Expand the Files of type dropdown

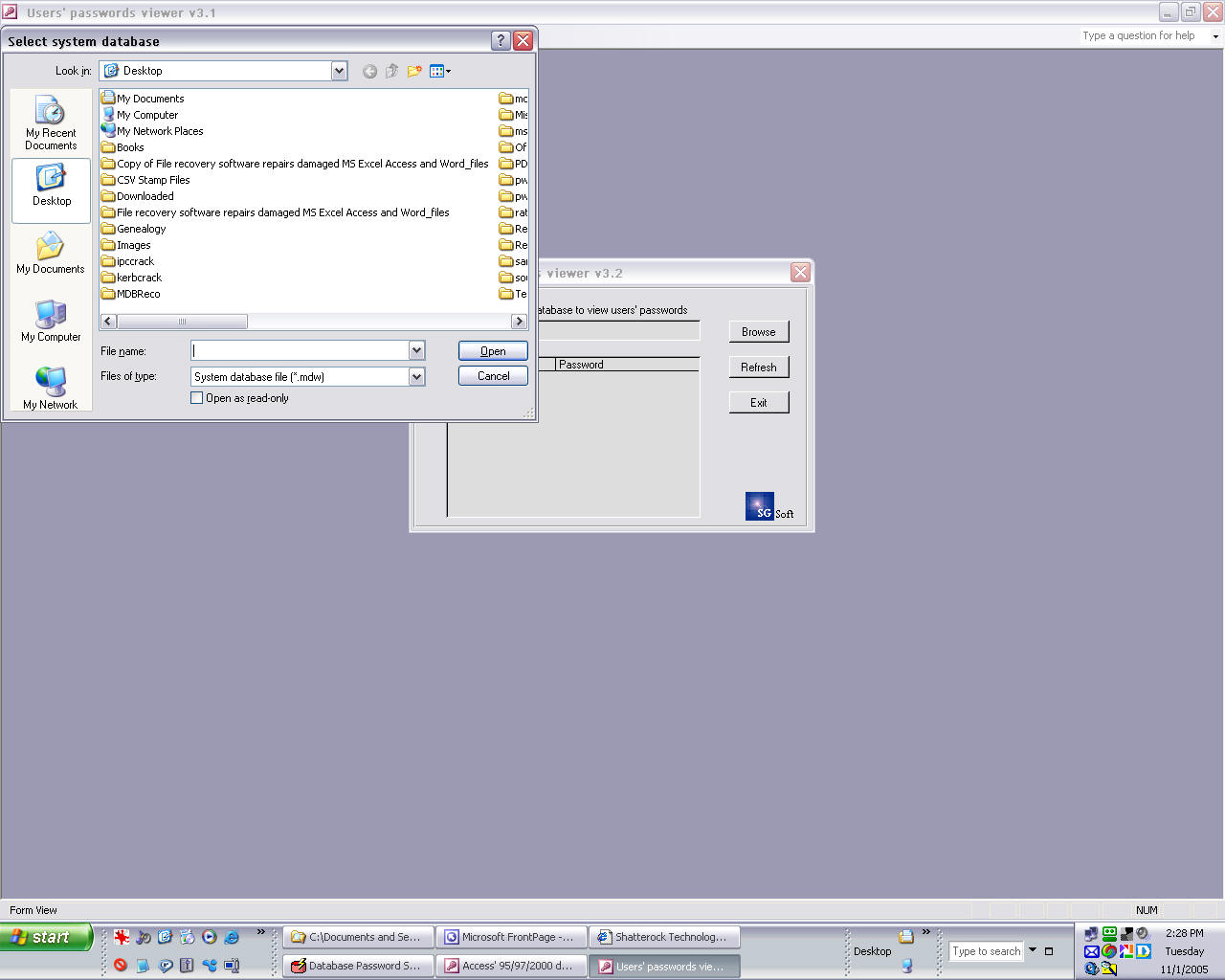pyautogui.click(x=416, y=377)
